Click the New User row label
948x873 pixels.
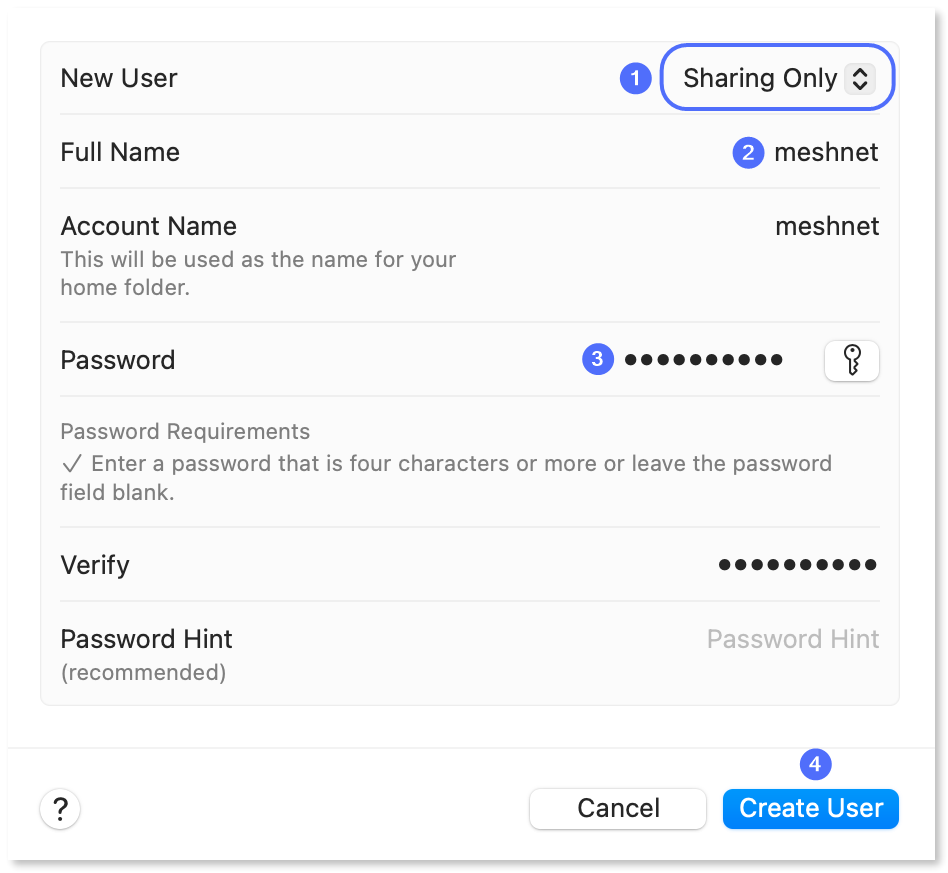tap(119, 78)
